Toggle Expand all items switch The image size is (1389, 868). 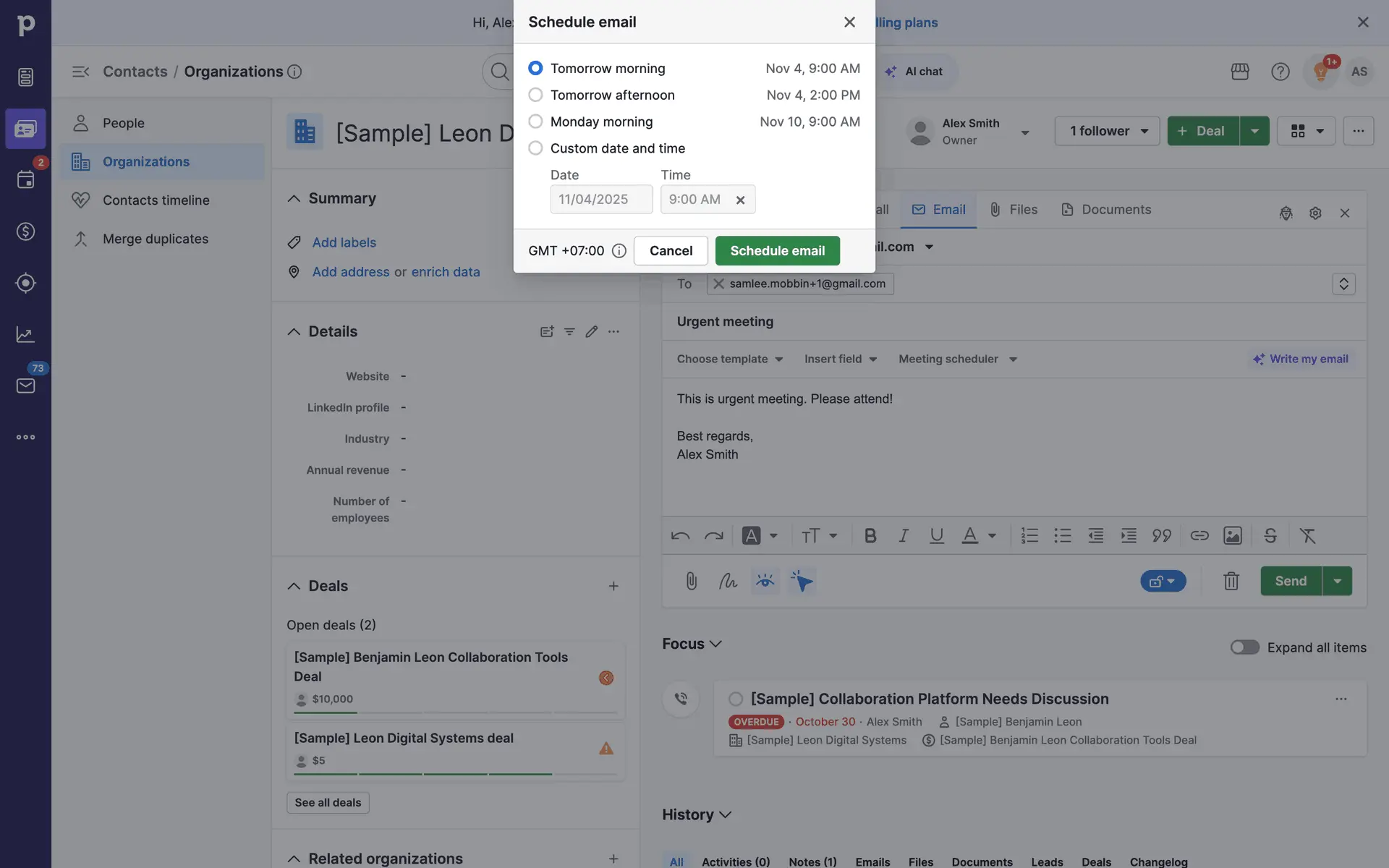[1244, 647]
